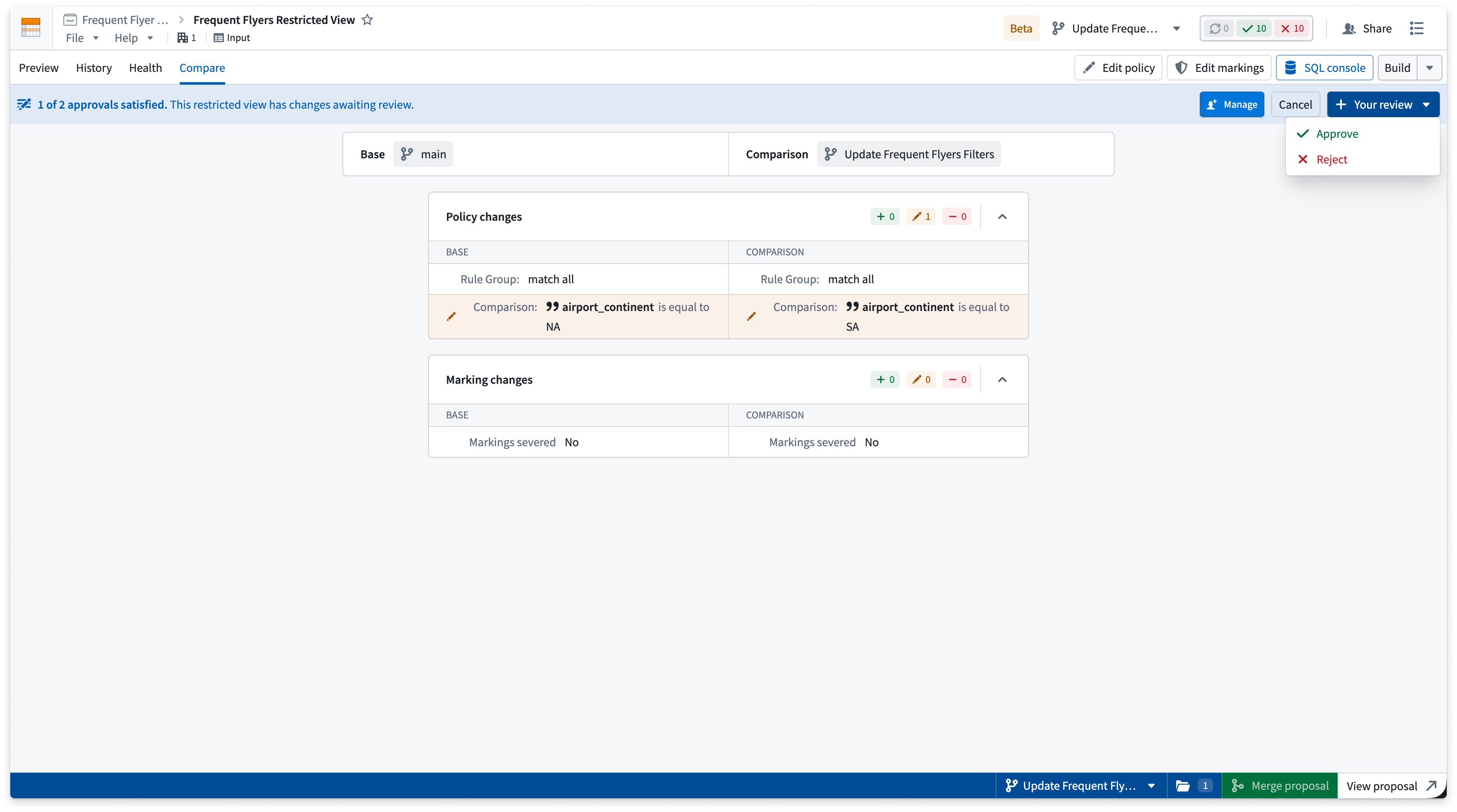
Task: Open the SQL console
Action: coord(1324,68)
